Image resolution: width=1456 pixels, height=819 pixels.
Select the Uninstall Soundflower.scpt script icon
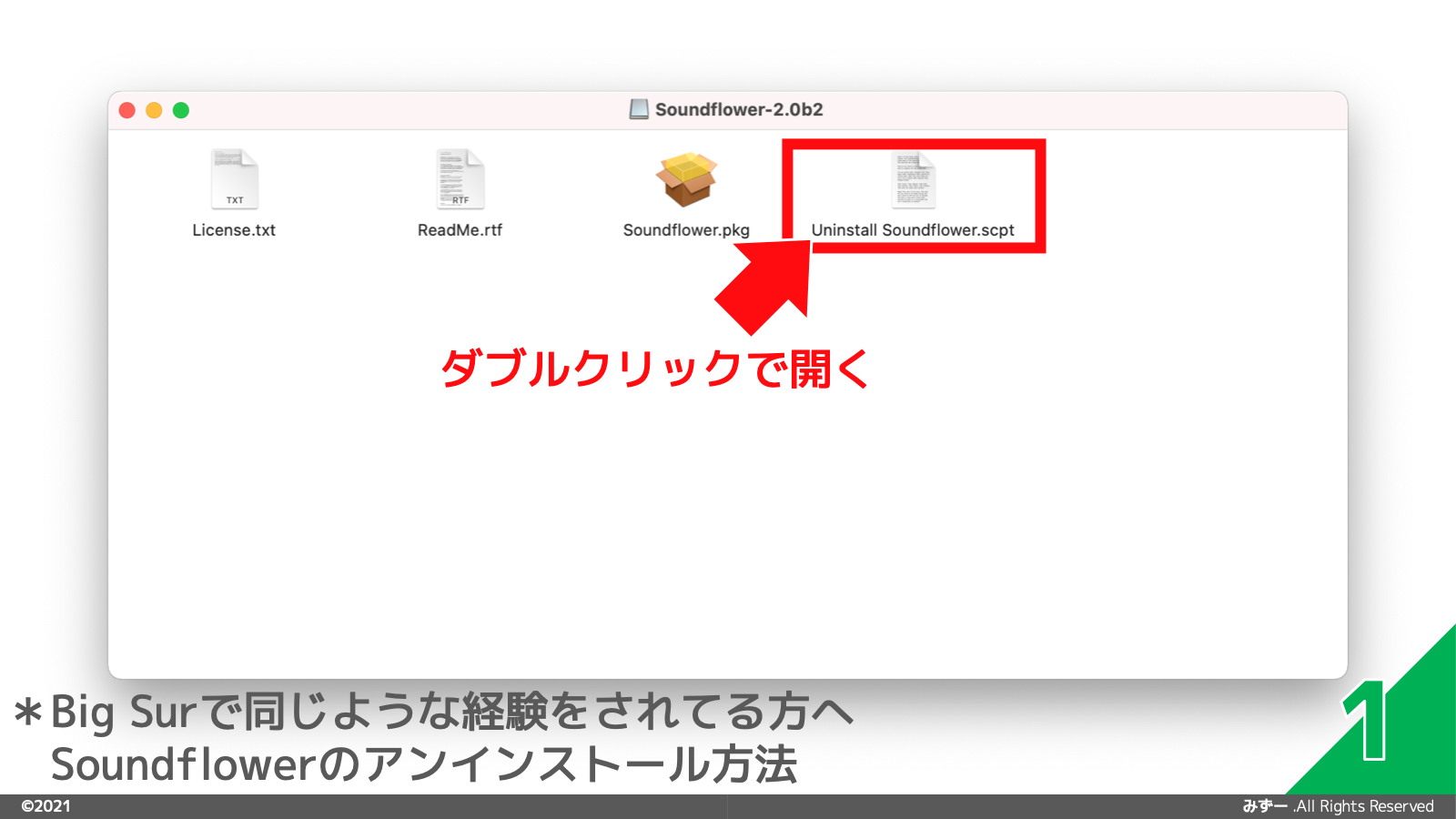(x=913, y=179)
